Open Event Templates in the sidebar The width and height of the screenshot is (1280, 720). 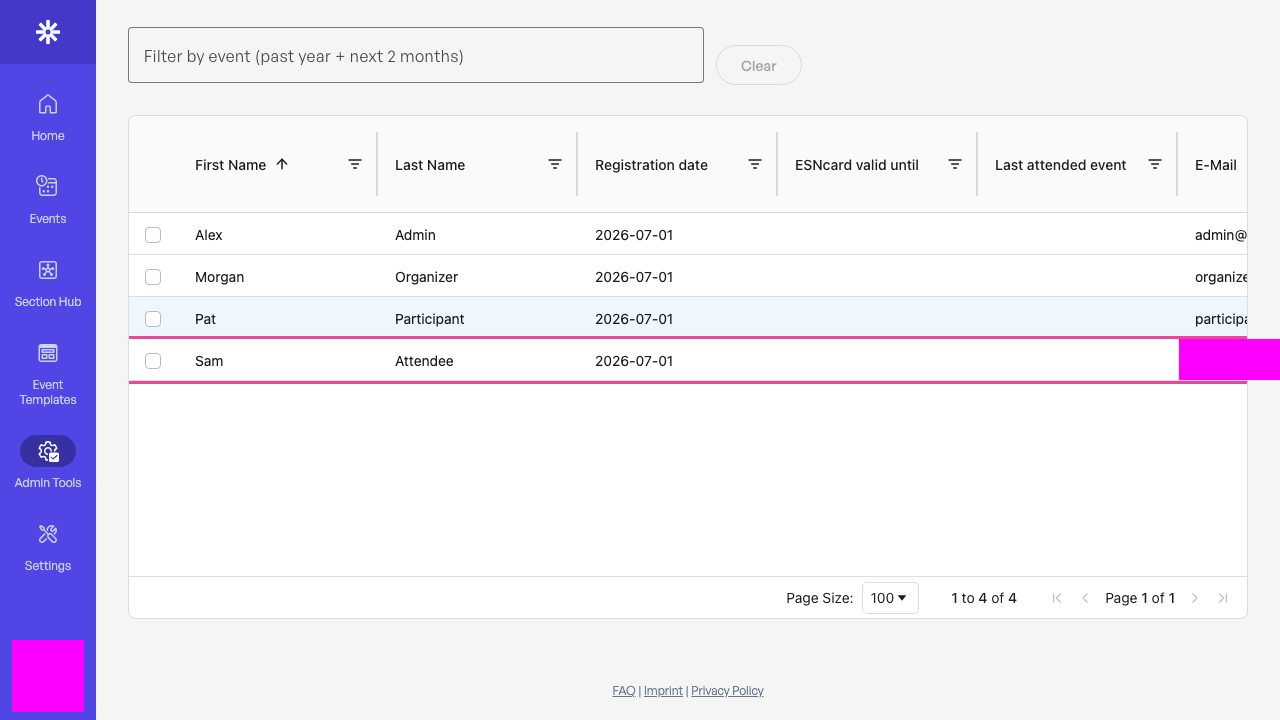tap(48, 373)
